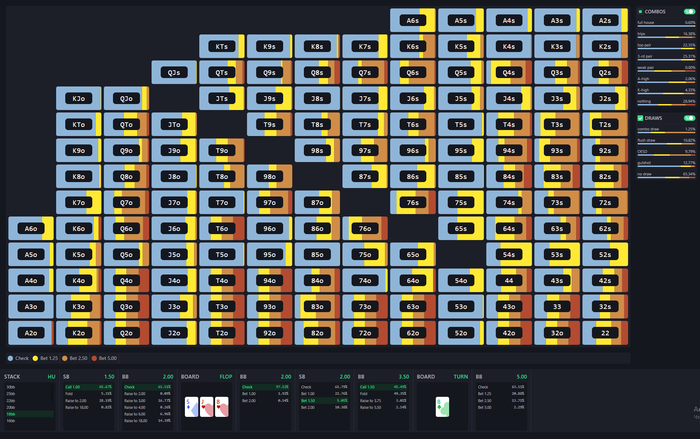Click the HU label beside STACK

(x=51, y=376)
